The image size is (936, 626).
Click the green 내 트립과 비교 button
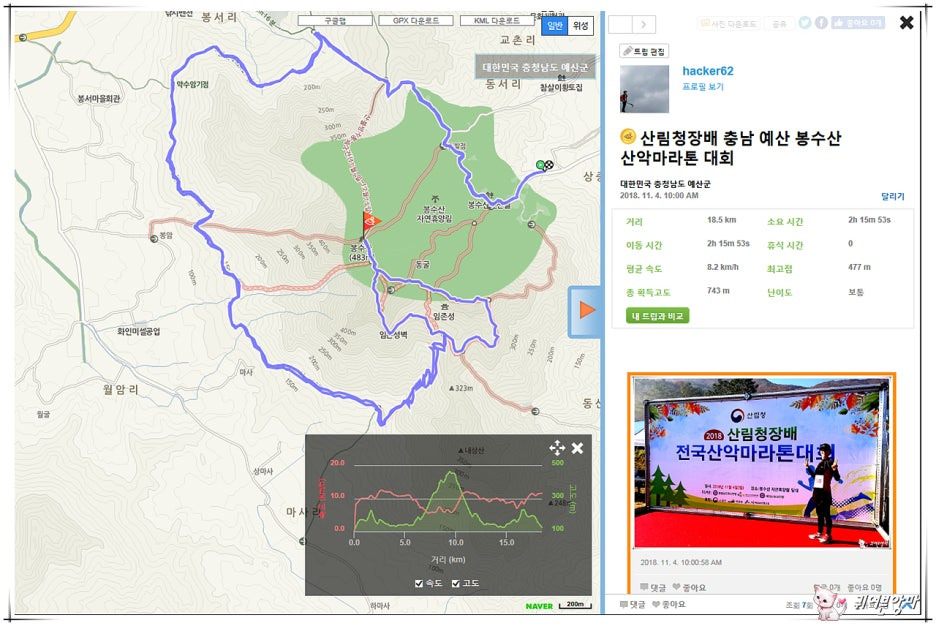[x=657, y=316]
